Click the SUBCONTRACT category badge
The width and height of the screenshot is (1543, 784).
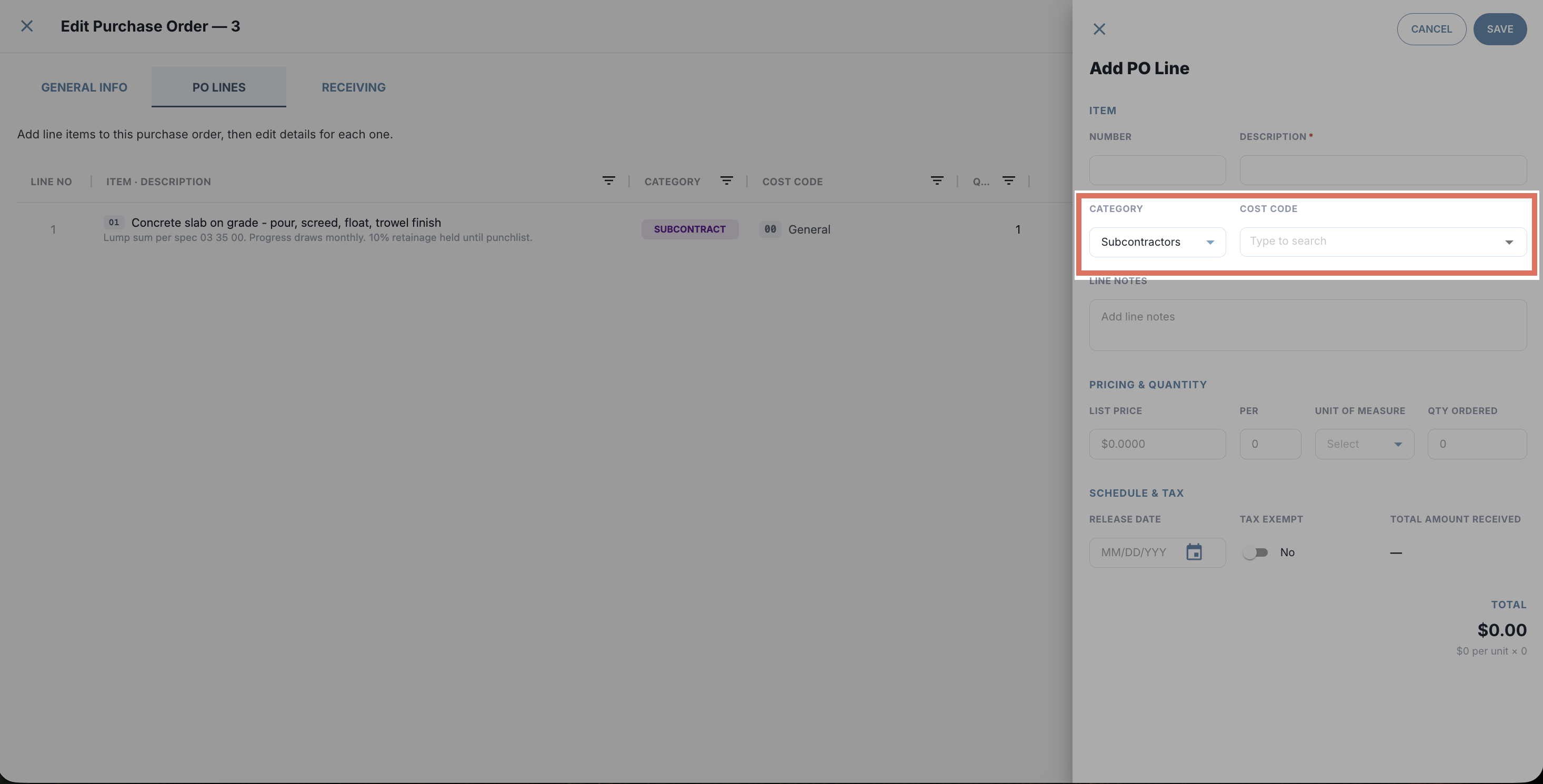[x=689, y=229]
